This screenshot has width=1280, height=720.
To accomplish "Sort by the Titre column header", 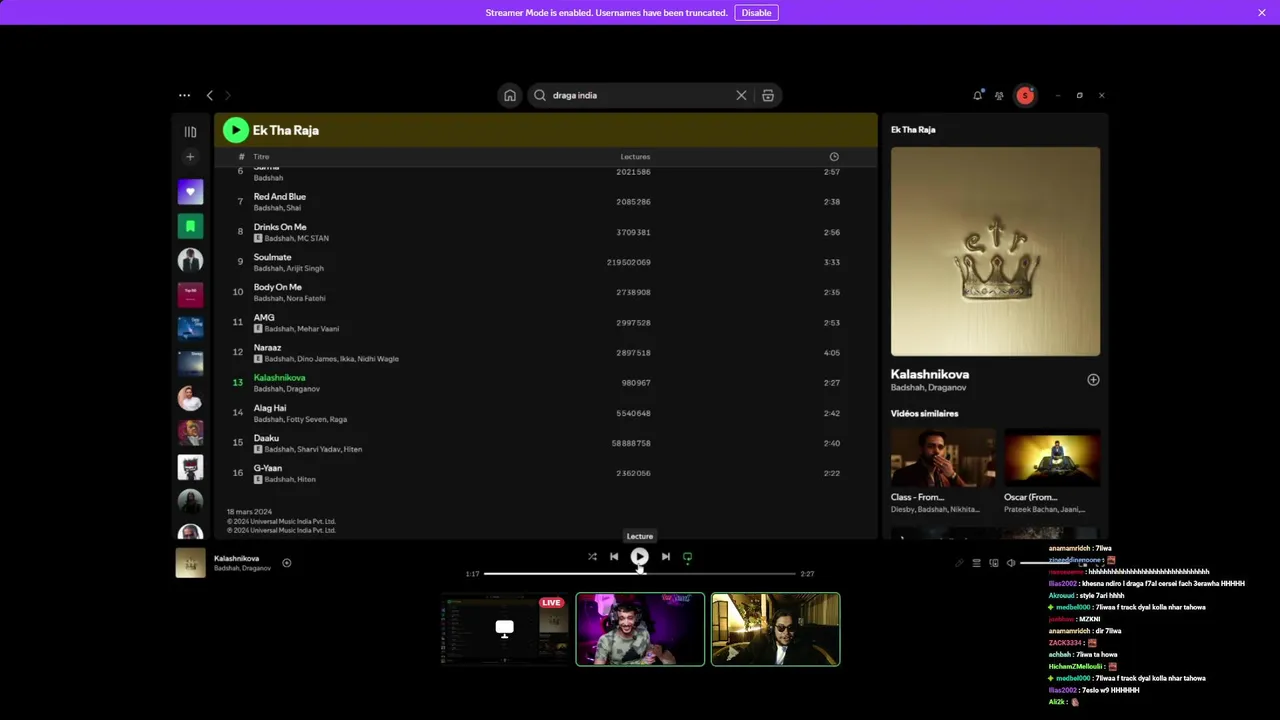I will coord(261,157).
